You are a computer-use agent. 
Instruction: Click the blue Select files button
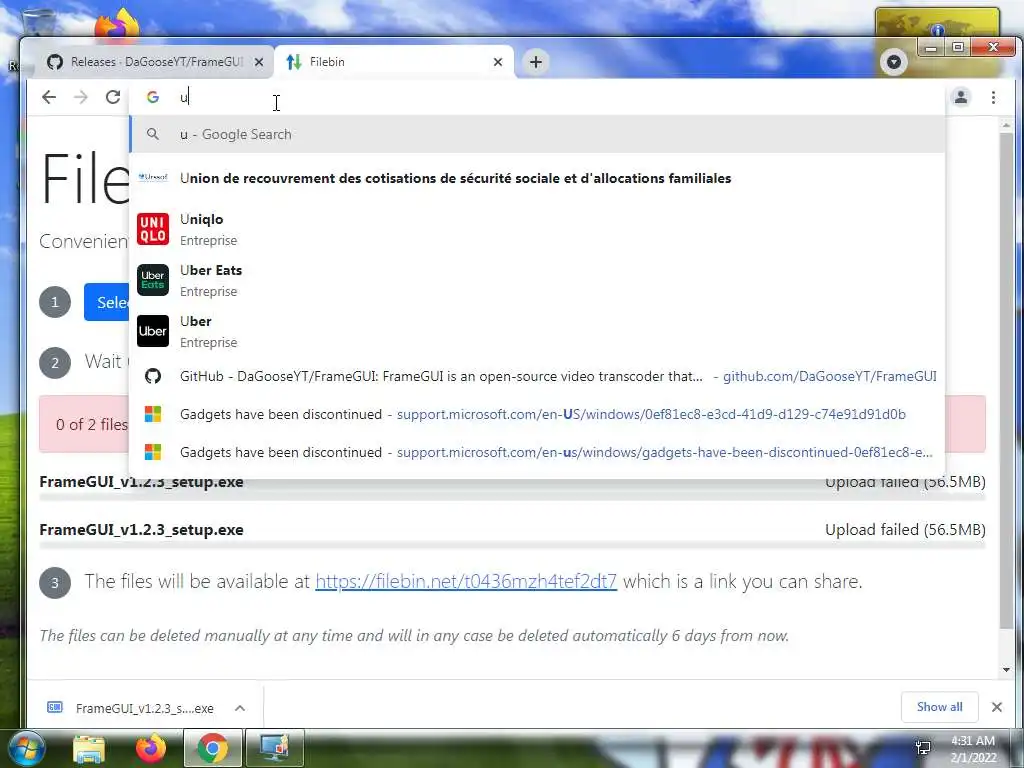click(x=106, y=302)
